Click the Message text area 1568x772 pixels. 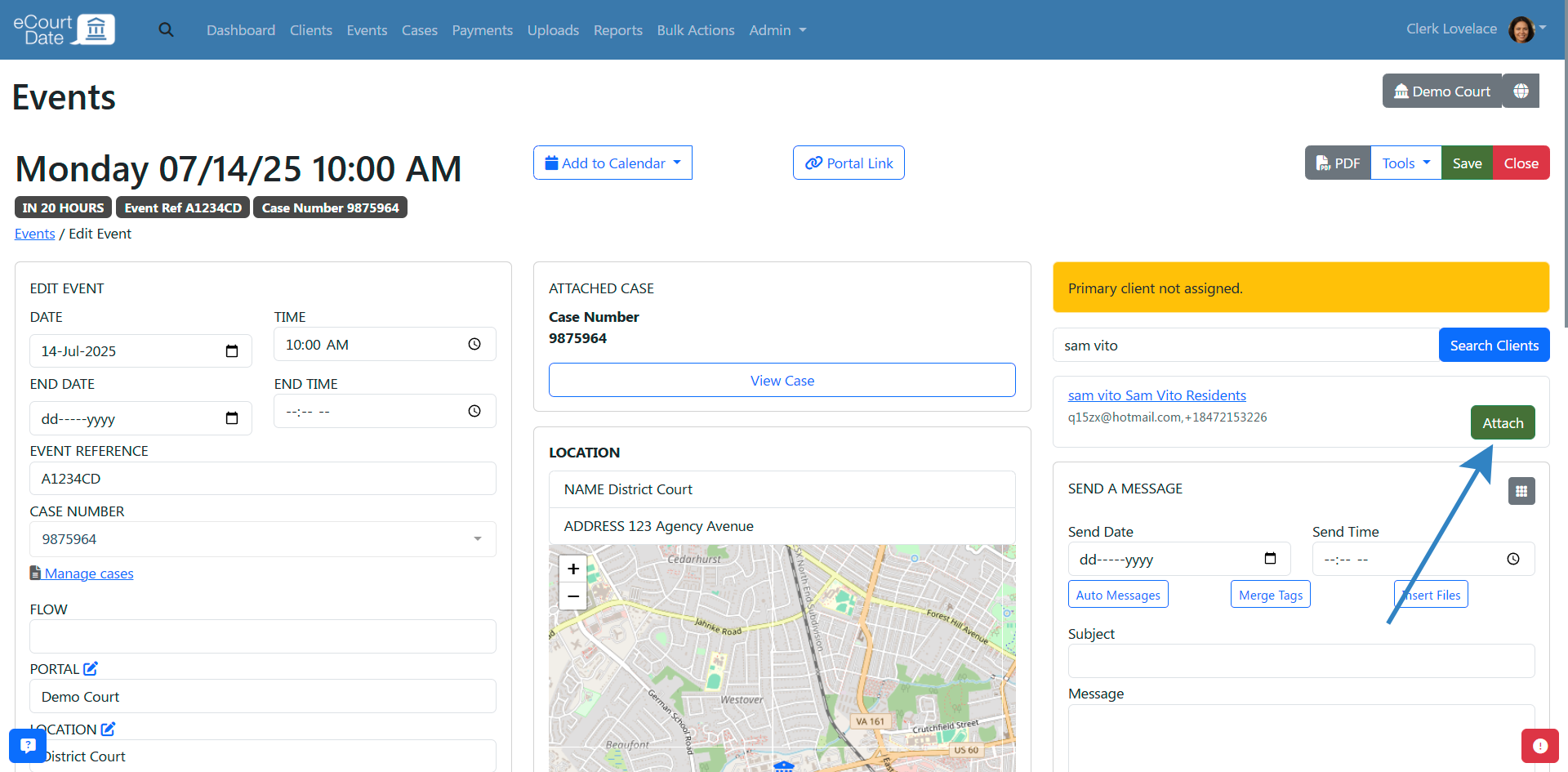click(x=1301, y=738)
